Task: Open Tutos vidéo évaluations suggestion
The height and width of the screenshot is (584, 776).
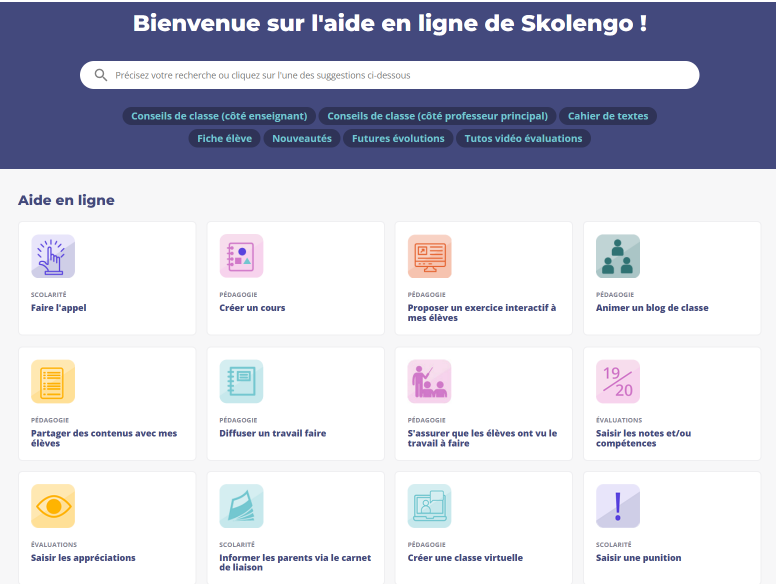Action: click(x=523, y=139)
